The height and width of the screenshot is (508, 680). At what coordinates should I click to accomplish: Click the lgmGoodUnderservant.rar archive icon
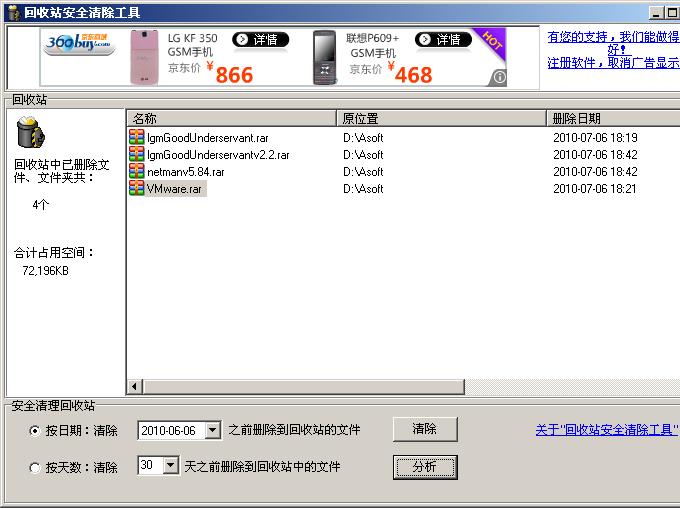(137, 137)
